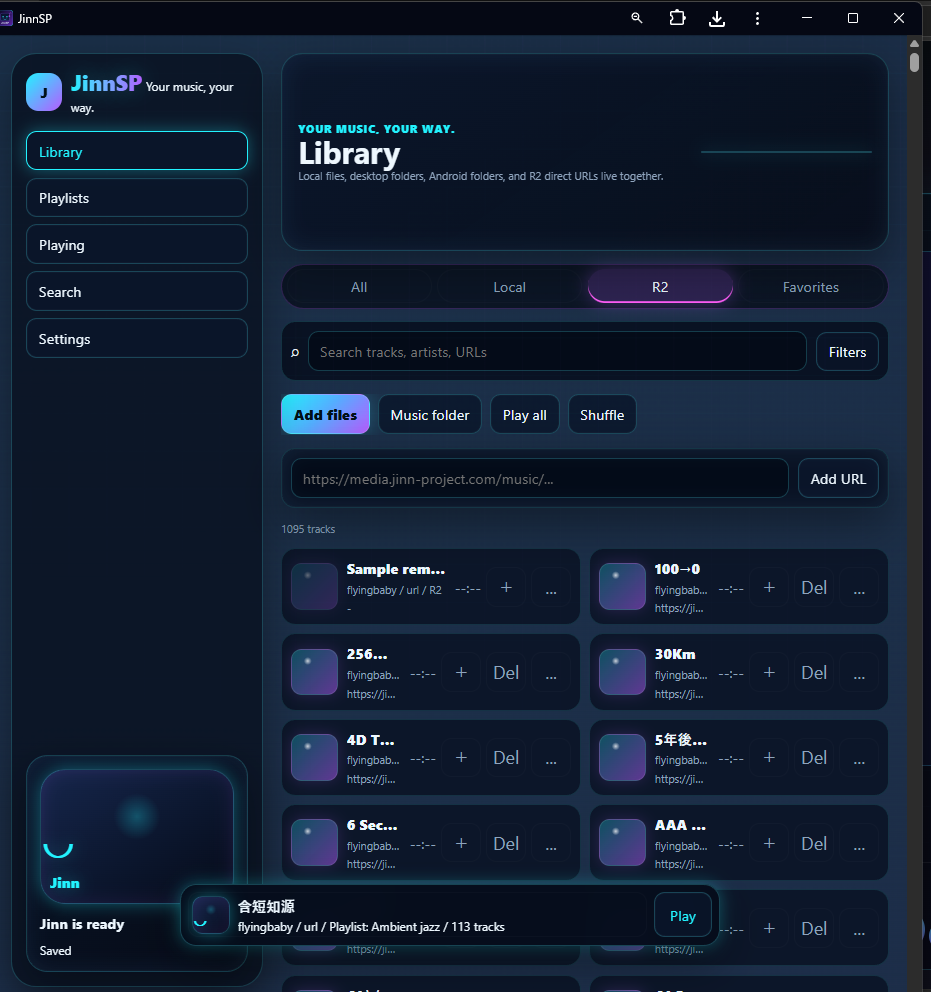Click the Add files button
This screenshot has width=931, height=992.
[x=325, y=414]
